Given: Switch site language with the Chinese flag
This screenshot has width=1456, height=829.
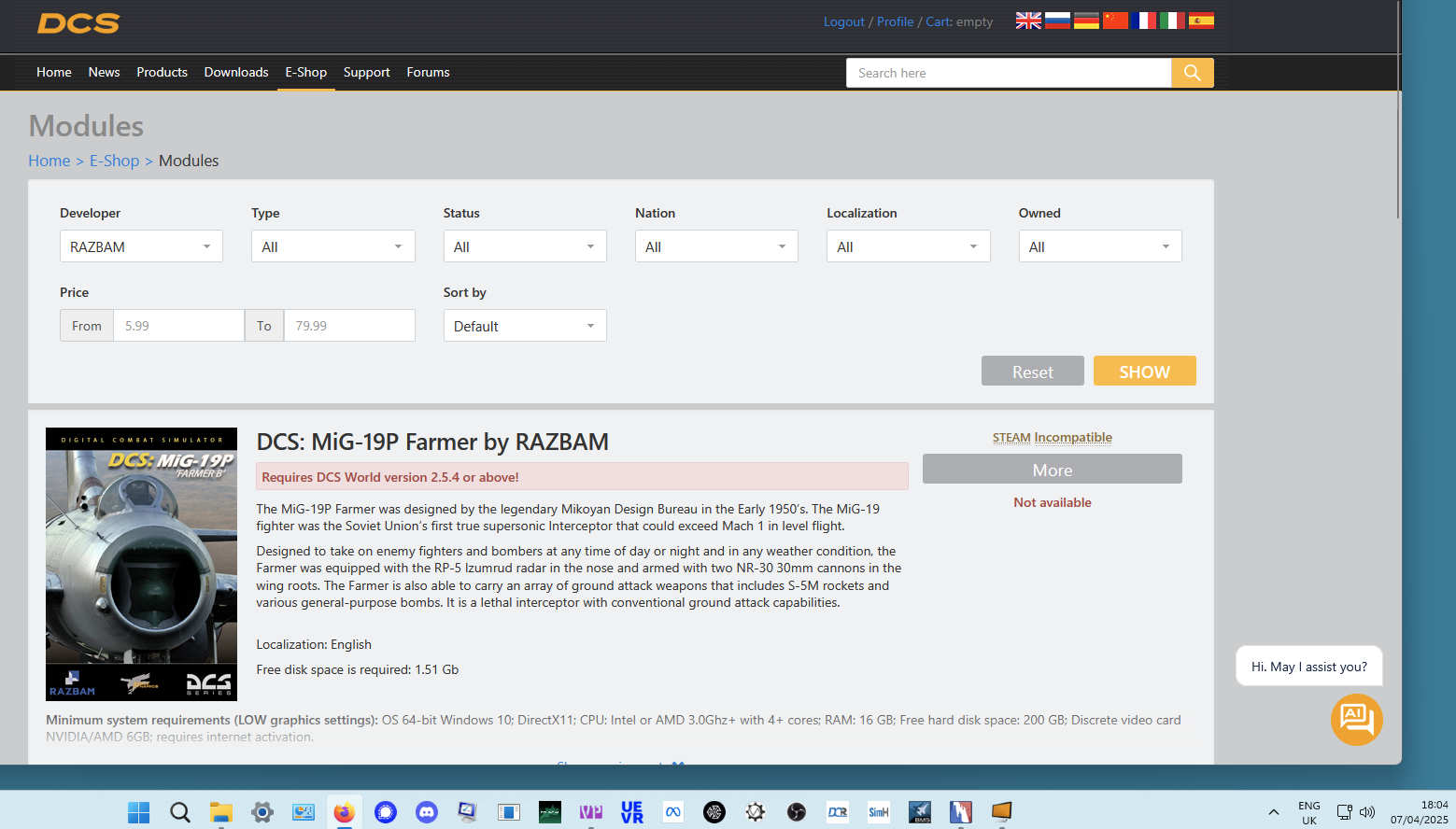Looking at the screenshot, I should [x=1115, y=21].
